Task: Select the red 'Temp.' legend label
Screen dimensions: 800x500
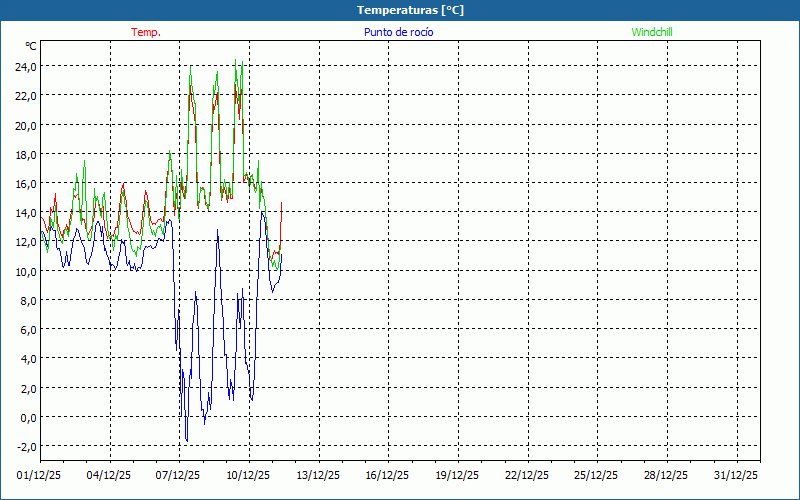Action: coord(146,32)
